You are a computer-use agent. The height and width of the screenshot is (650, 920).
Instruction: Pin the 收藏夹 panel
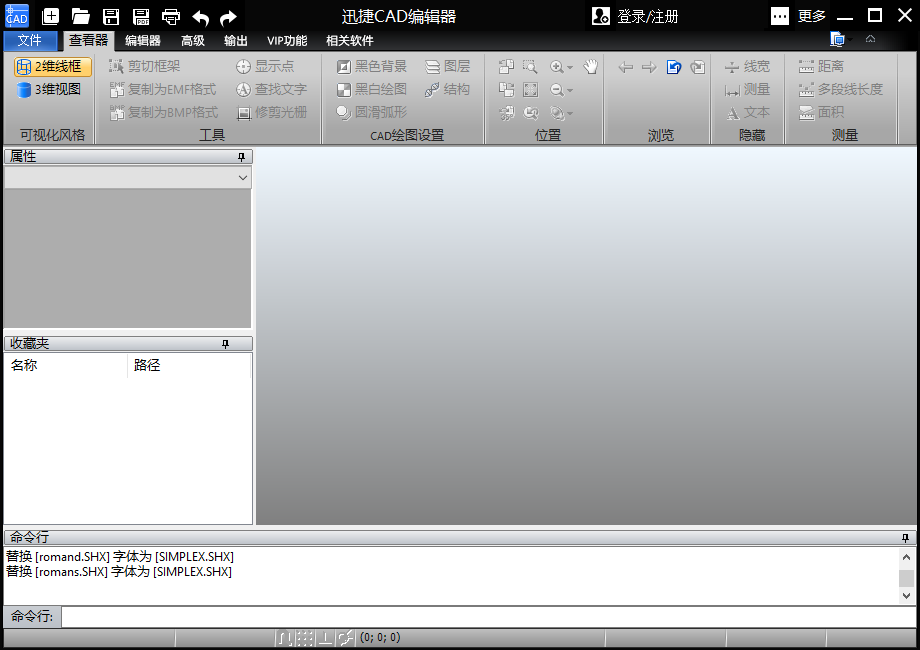225,344
